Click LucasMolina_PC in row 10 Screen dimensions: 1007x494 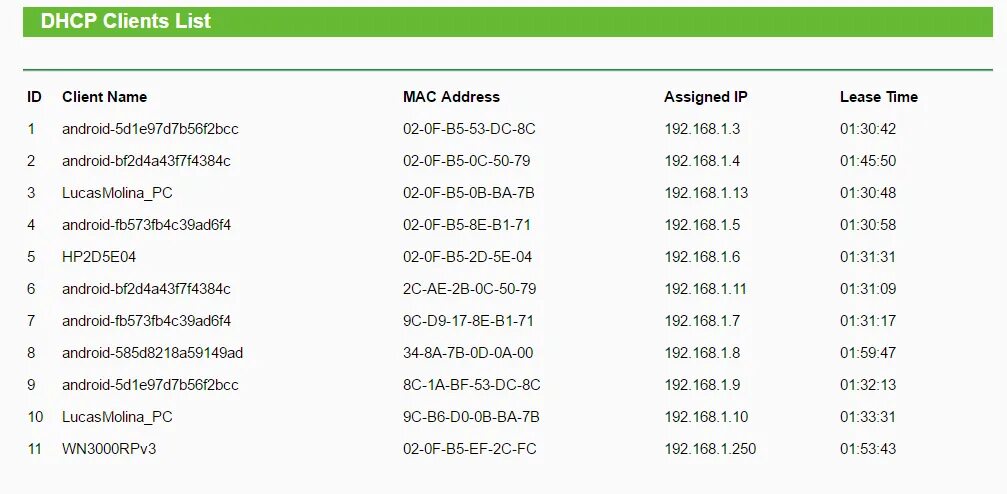point(118,417)
